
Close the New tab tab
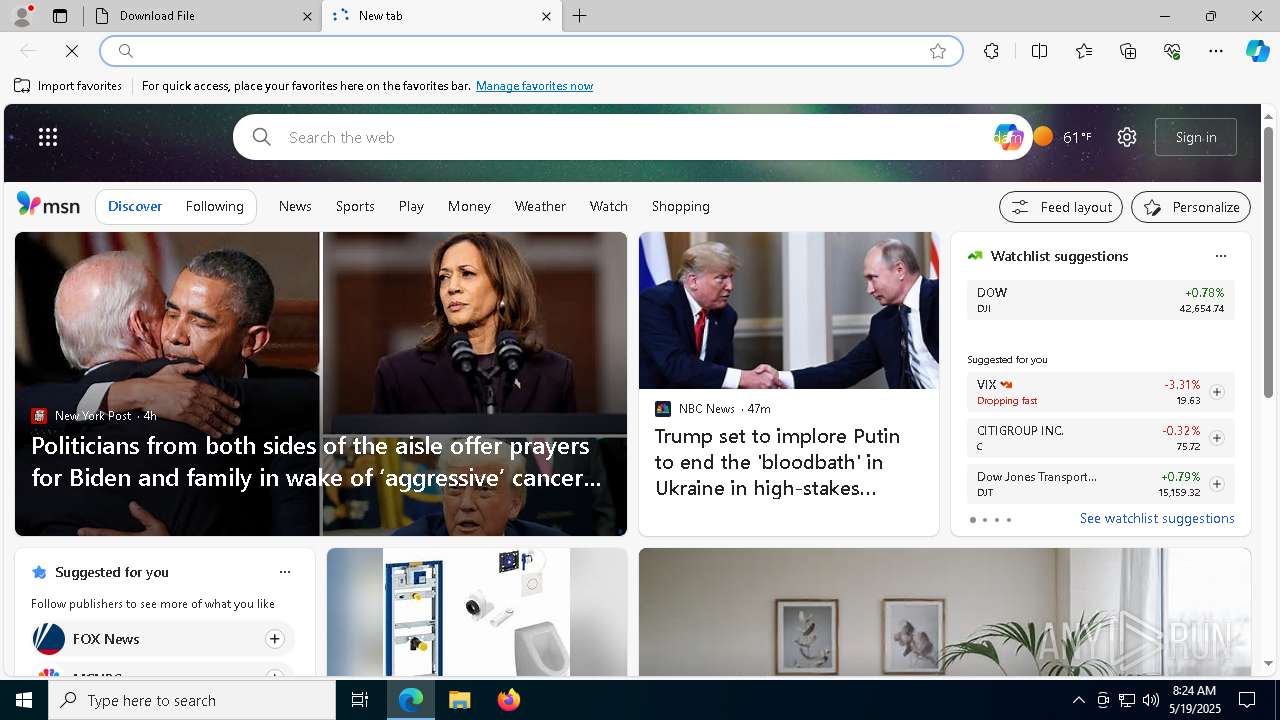click(x=546, y=16)
